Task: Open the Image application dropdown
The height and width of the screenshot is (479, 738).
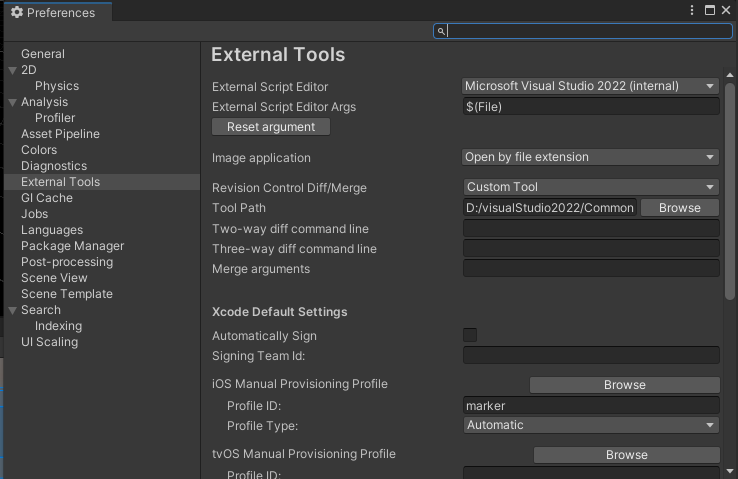Action: pos(591,157)
